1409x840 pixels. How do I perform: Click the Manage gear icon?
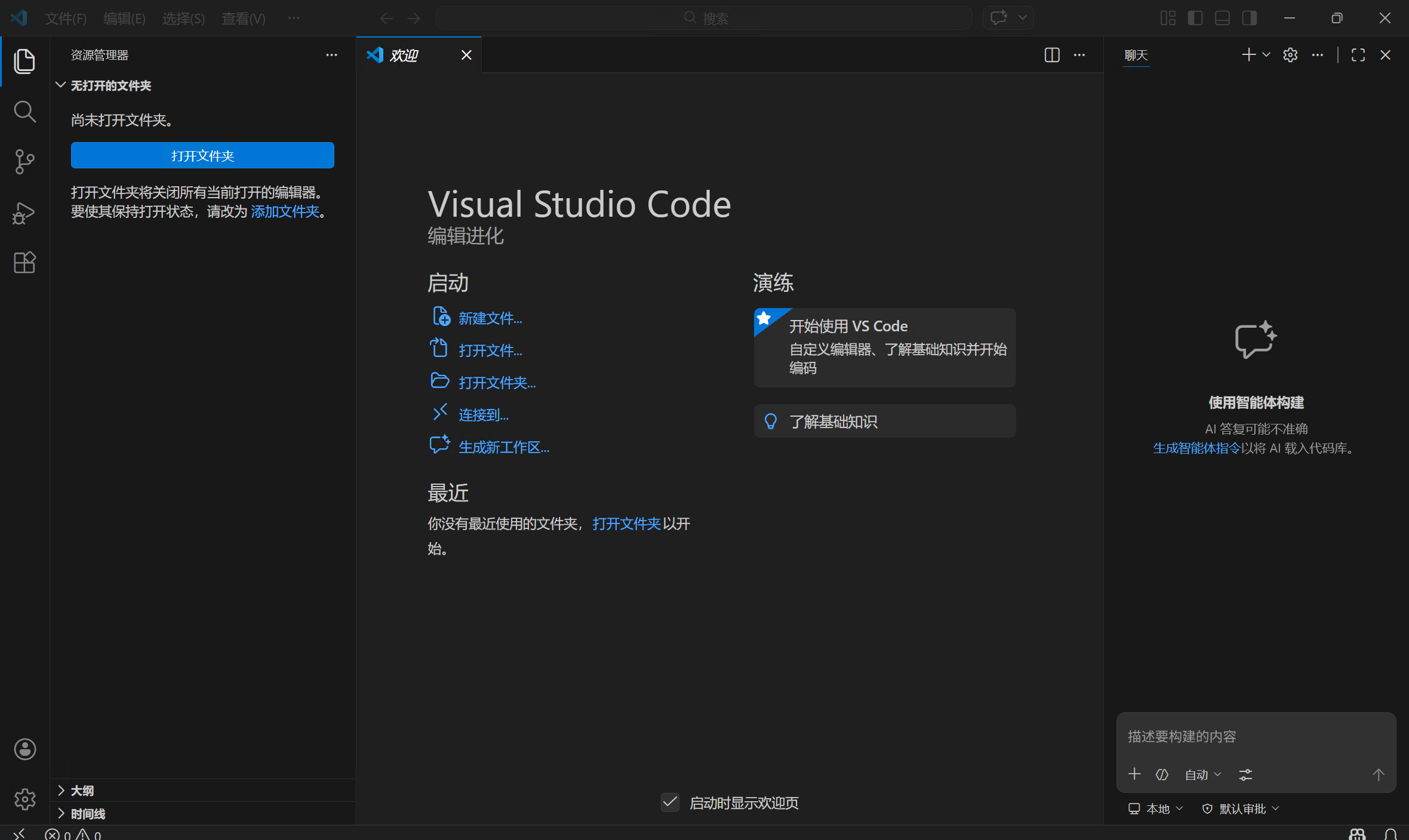(x=24, y=799)
